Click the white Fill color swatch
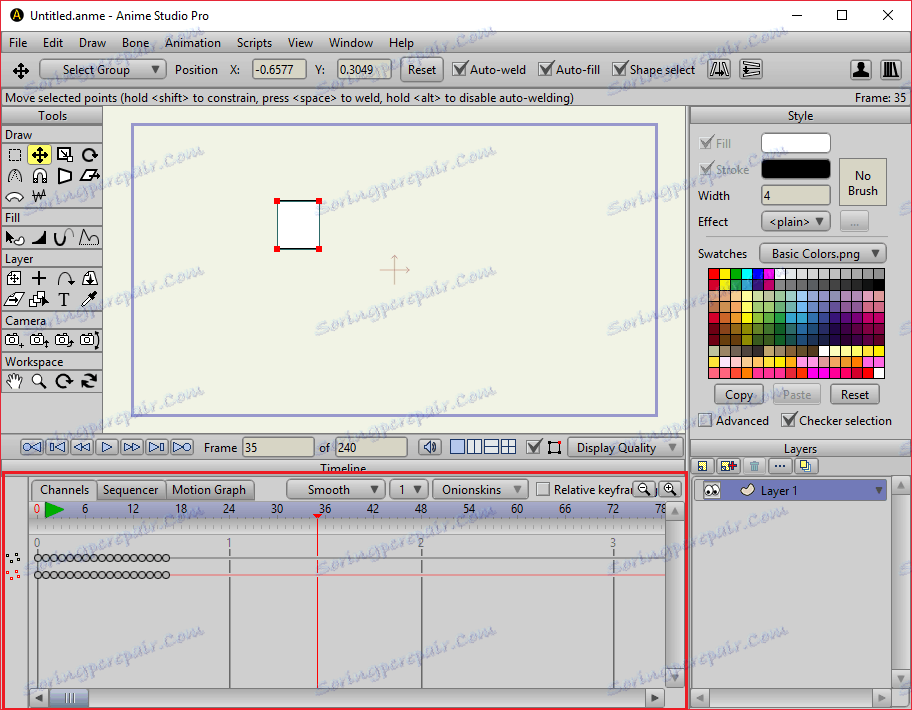Viewport: 912px width, 710px height. (795, 143)
